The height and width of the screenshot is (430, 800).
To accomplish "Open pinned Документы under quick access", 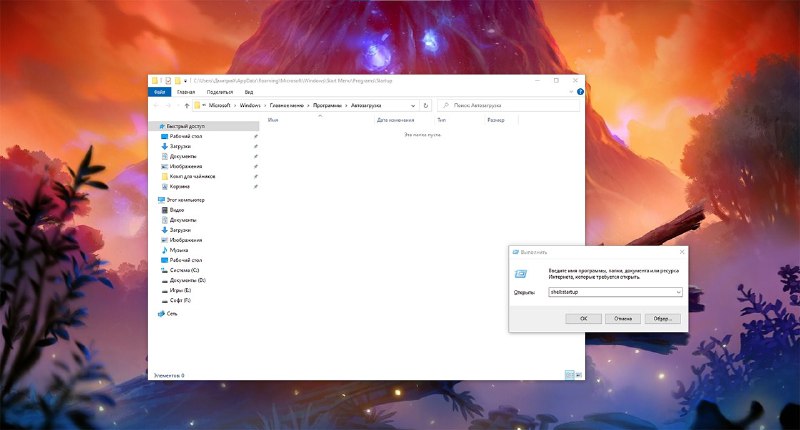I will click(183, 157).
